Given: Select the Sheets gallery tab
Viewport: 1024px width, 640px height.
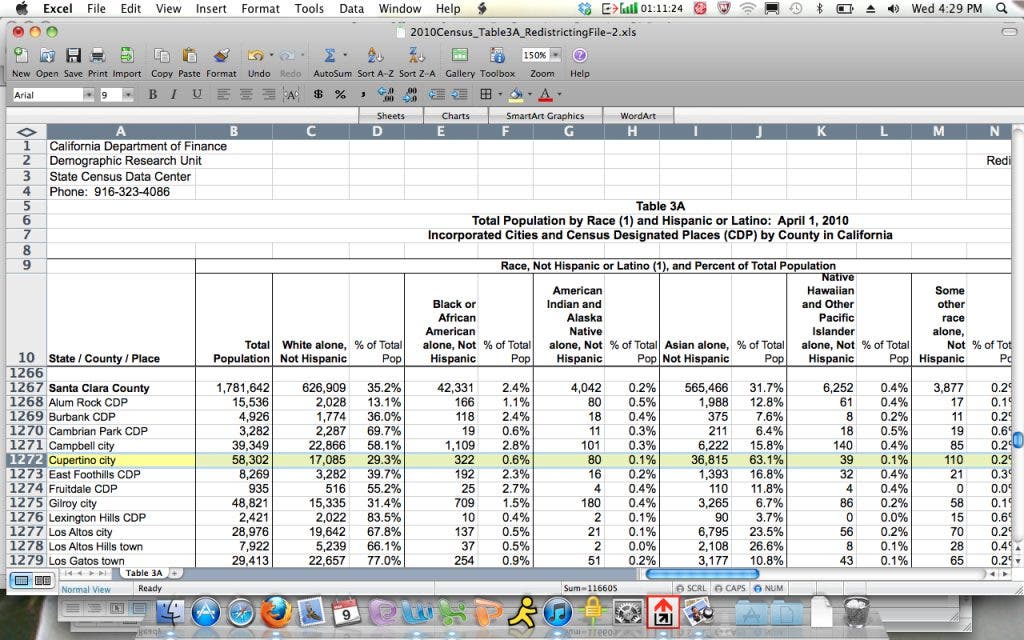Looking at the screenshot, I should pyautogui.click(x=391, y=116).
